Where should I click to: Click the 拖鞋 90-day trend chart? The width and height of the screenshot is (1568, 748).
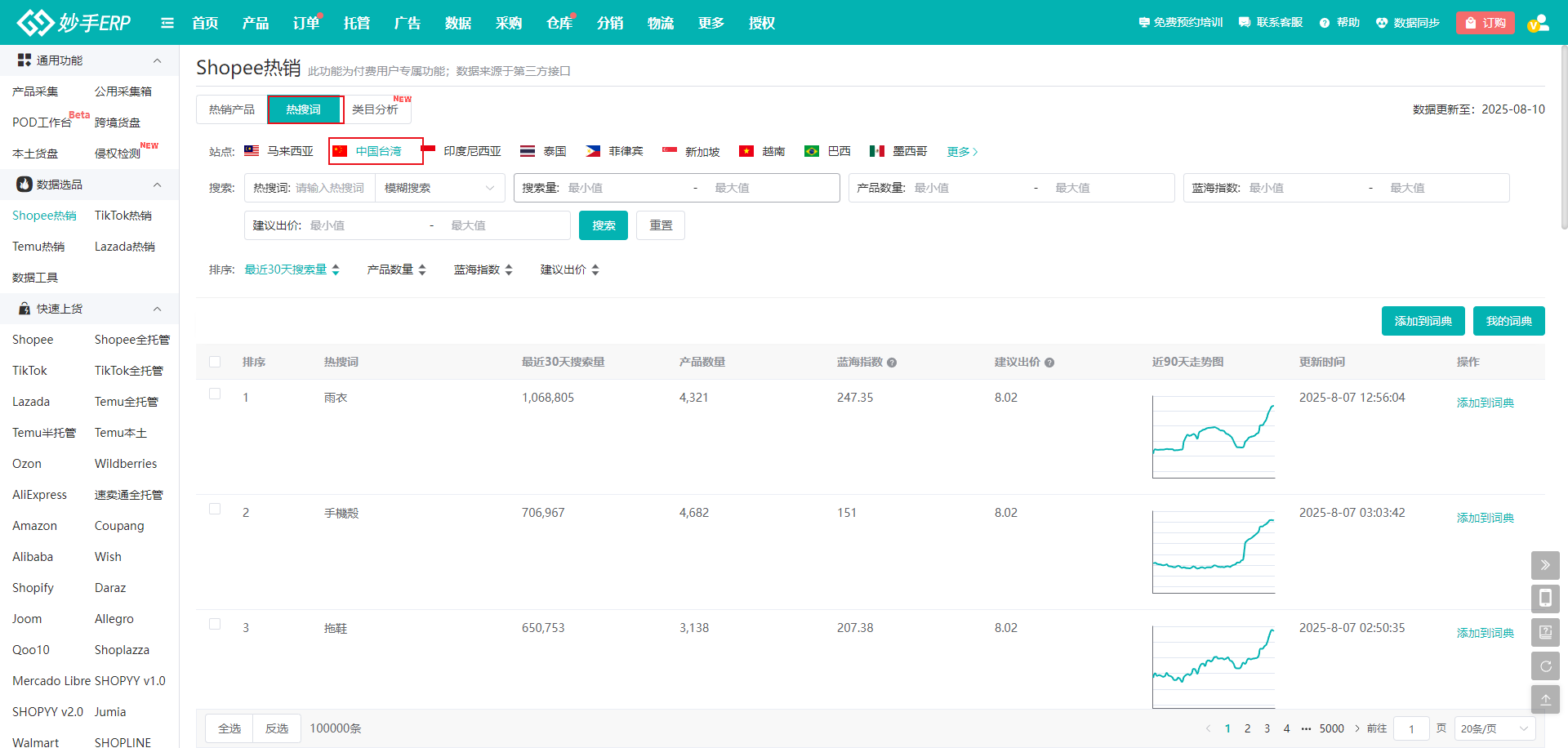coord(1214,667)
